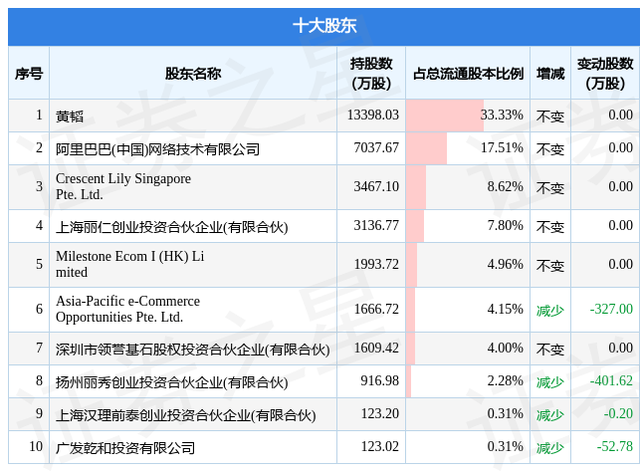
Task: Select 广发乾和投资有限公司 in row 10
Action: 125,448
